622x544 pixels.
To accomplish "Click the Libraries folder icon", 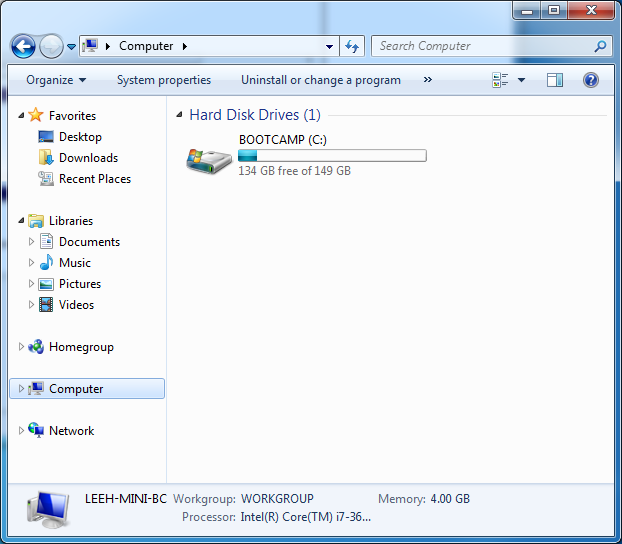I will (36, 221).
